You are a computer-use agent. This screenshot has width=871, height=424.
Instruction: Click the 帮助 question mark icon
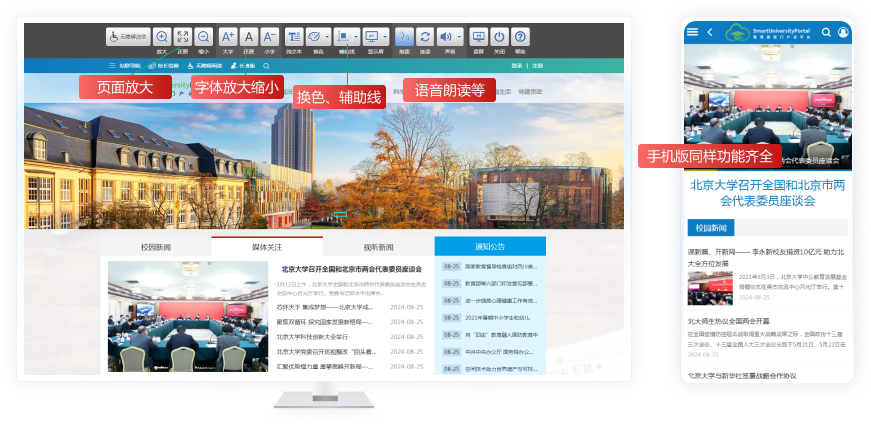520,37
